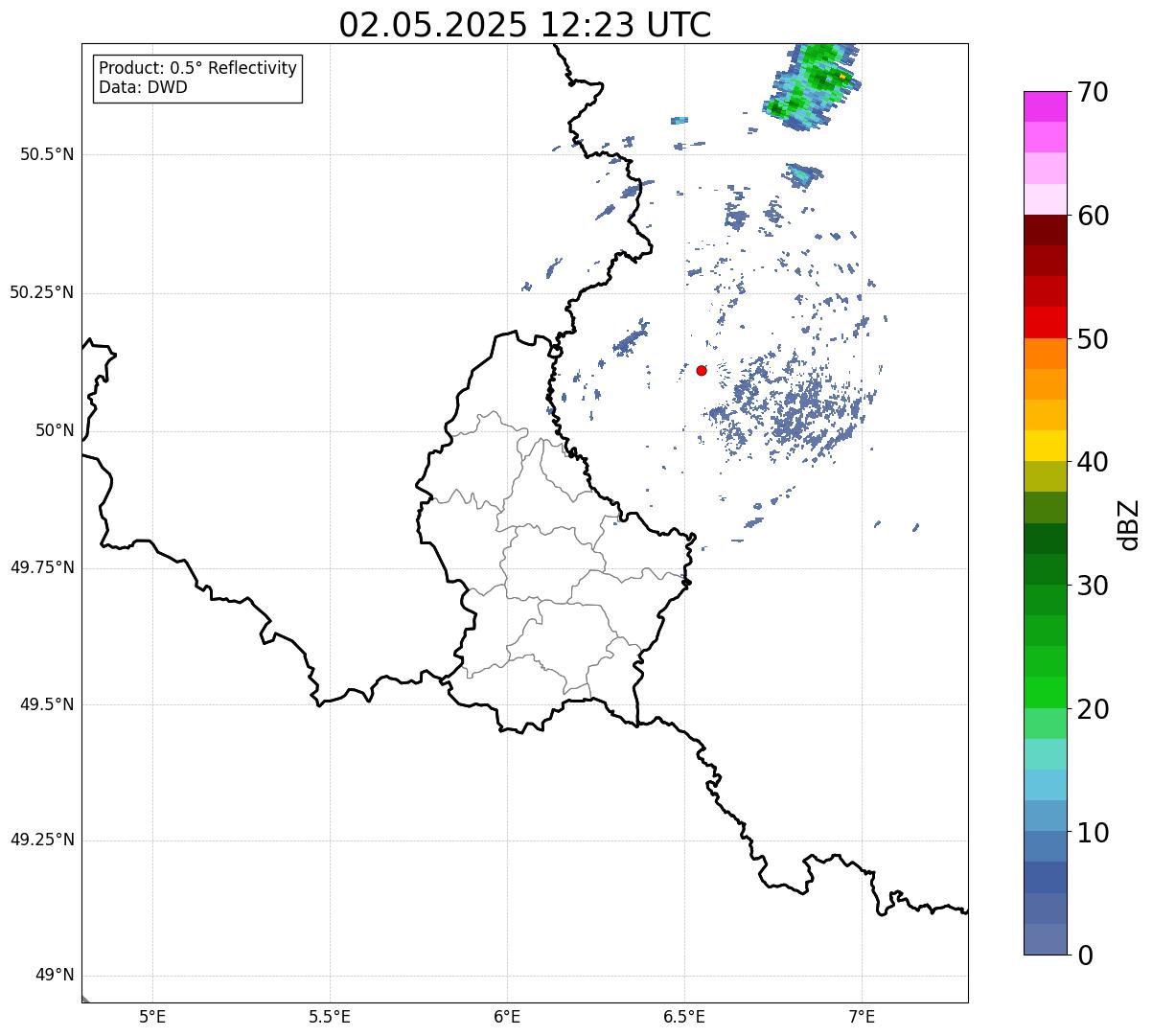Select the dark maroon swatch below 60

point(1046,230)
